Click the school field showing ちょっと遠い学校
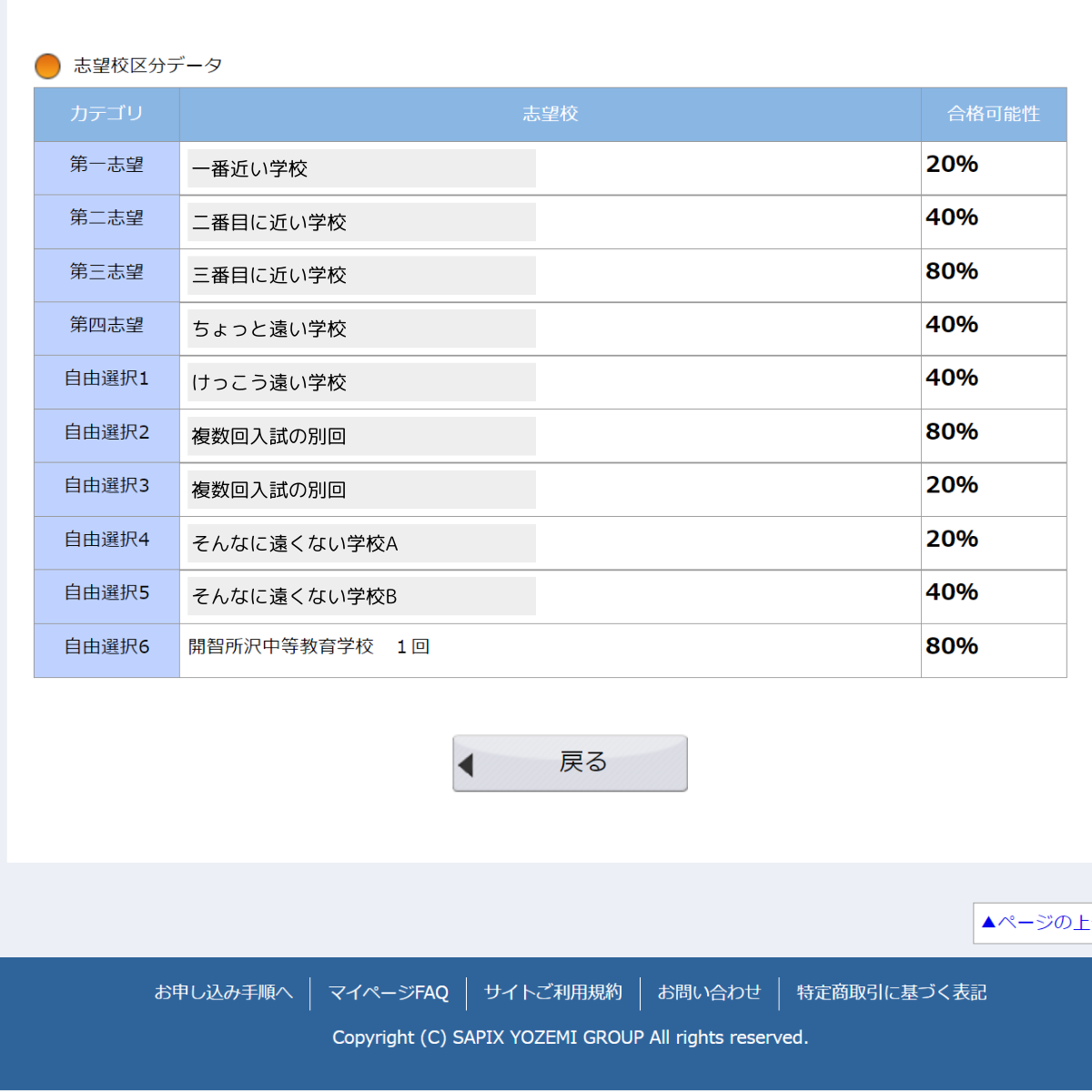 (x=359, y=329)
